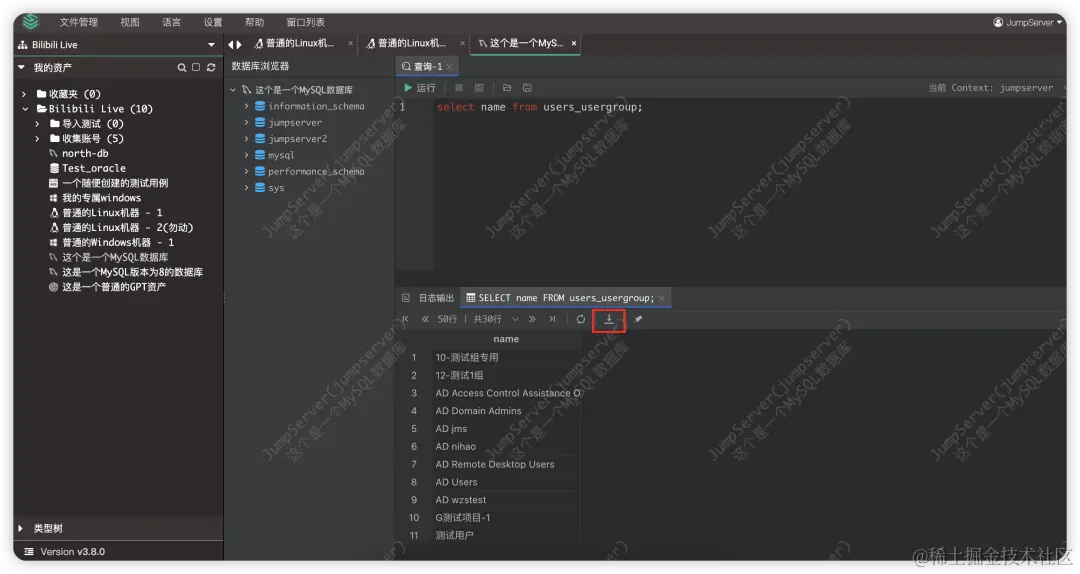This screenshot has height=574, width=1080.
Task: Collapse the 我的资产 section
Action: (x=21, y=68)
